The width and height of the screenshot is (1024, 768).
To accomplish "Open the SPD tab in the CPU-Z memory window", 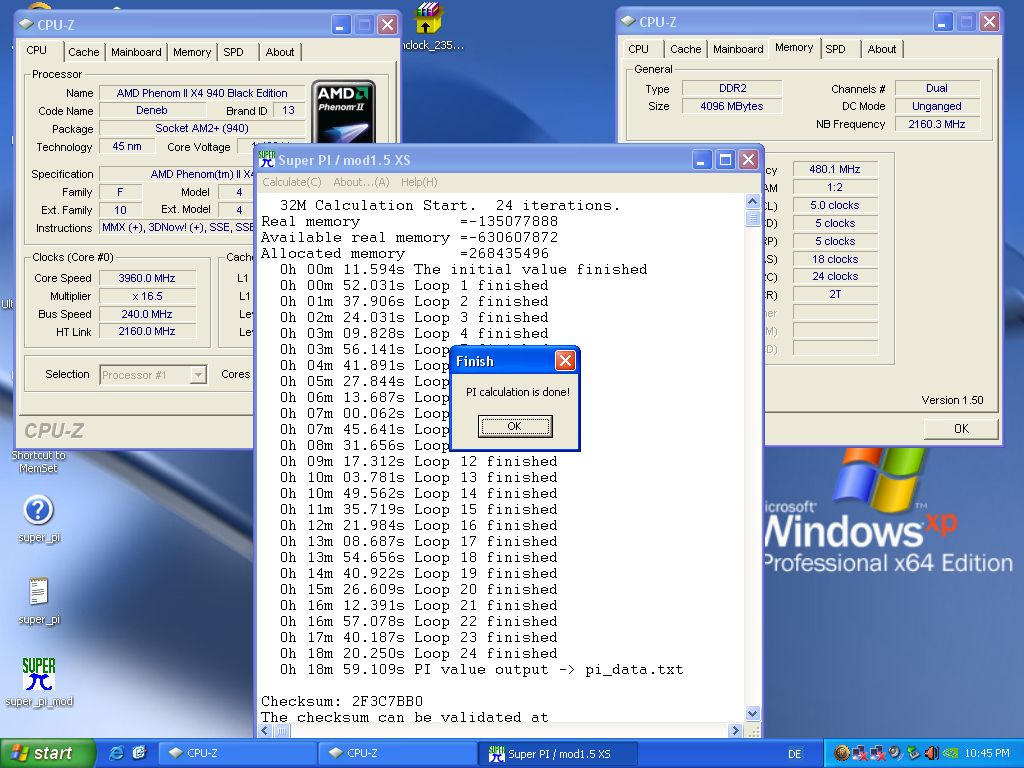I will pos(835,49).
